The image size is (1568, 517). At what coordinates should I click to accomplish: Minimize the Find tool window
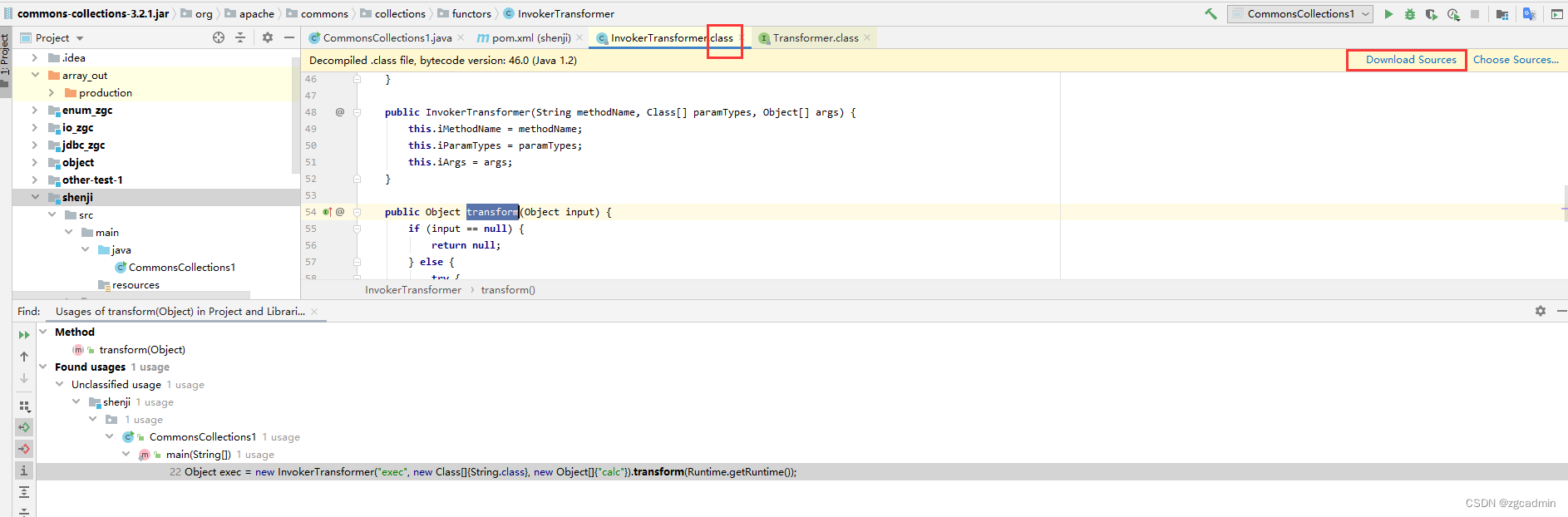1561,311
